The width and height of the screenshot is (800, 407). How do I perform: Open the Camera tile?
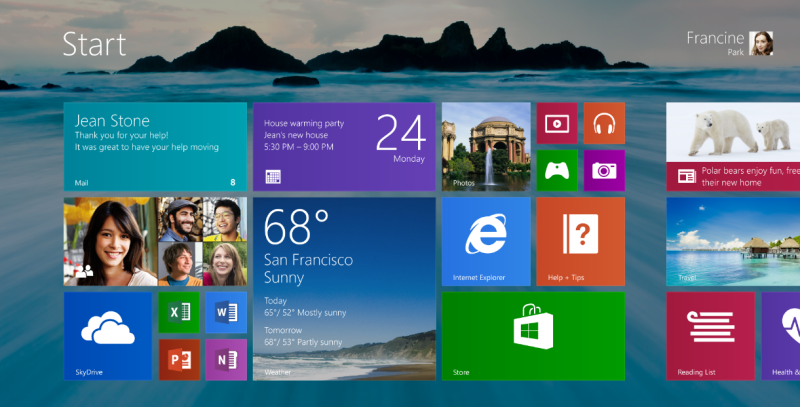[x=604, y=170]
